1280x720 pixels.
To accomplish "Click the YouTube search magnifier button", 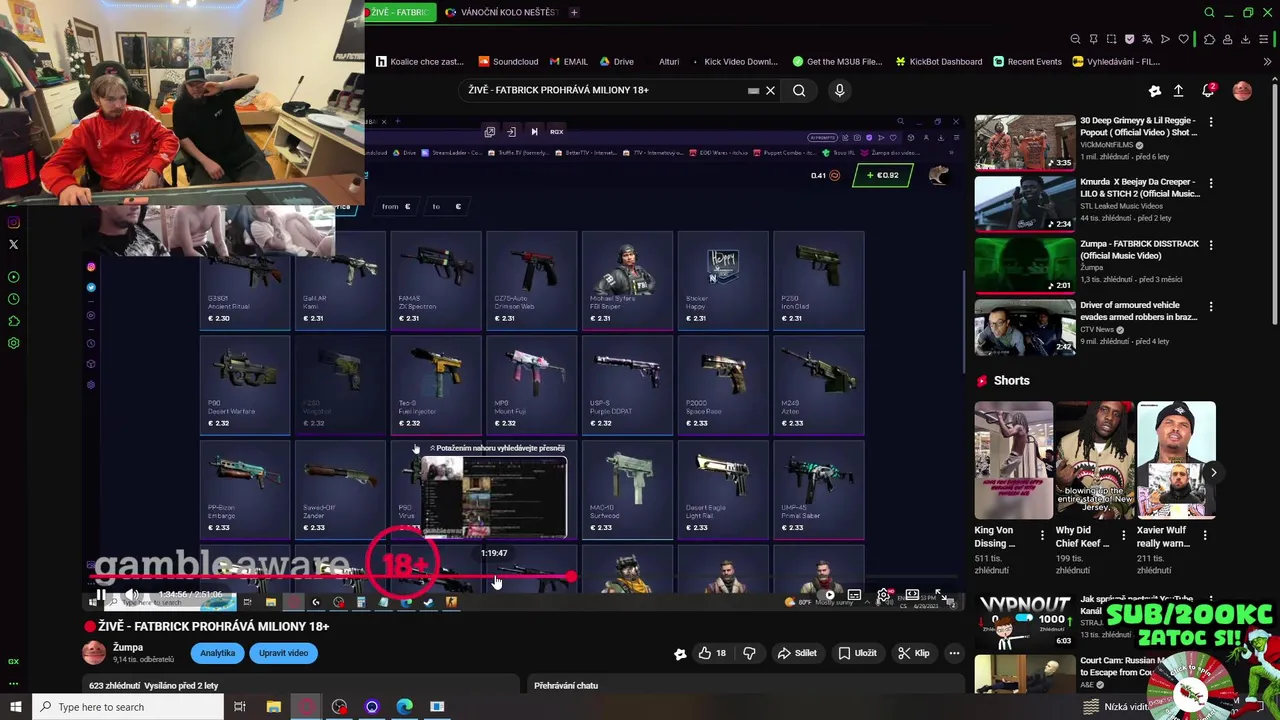I will (799, 90).
